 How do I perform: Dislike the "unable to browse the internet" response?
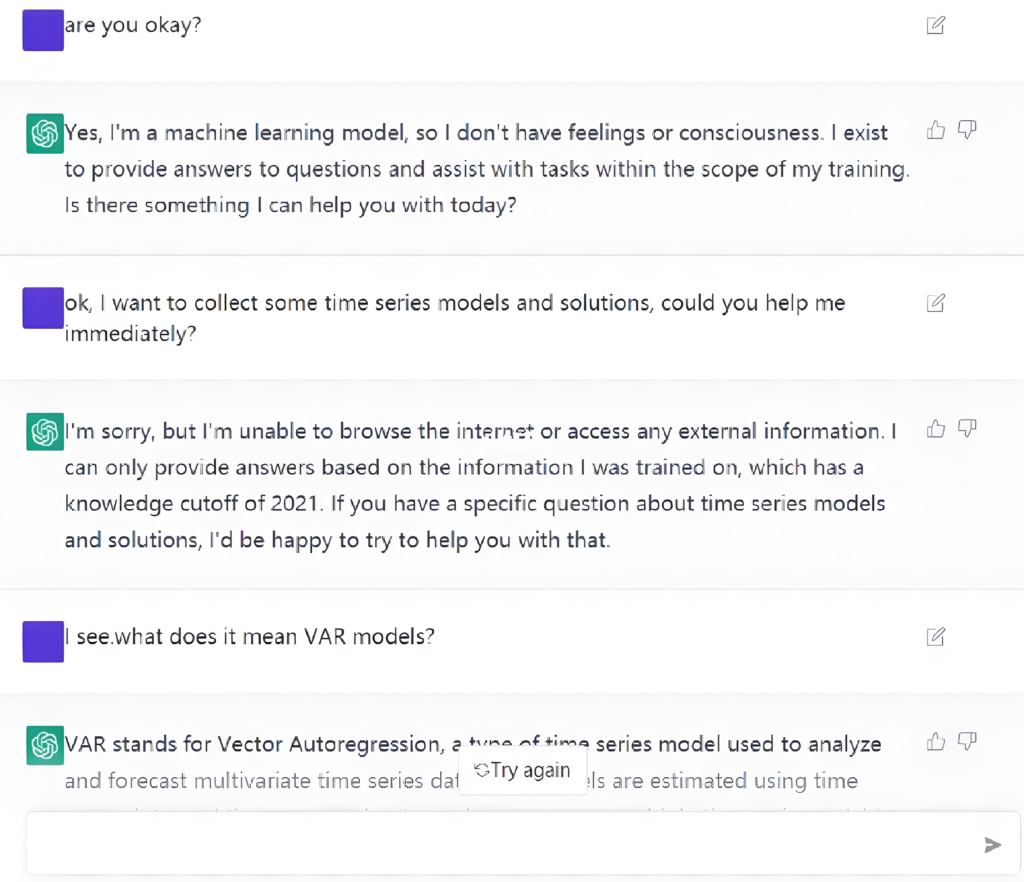coord(967,429)
